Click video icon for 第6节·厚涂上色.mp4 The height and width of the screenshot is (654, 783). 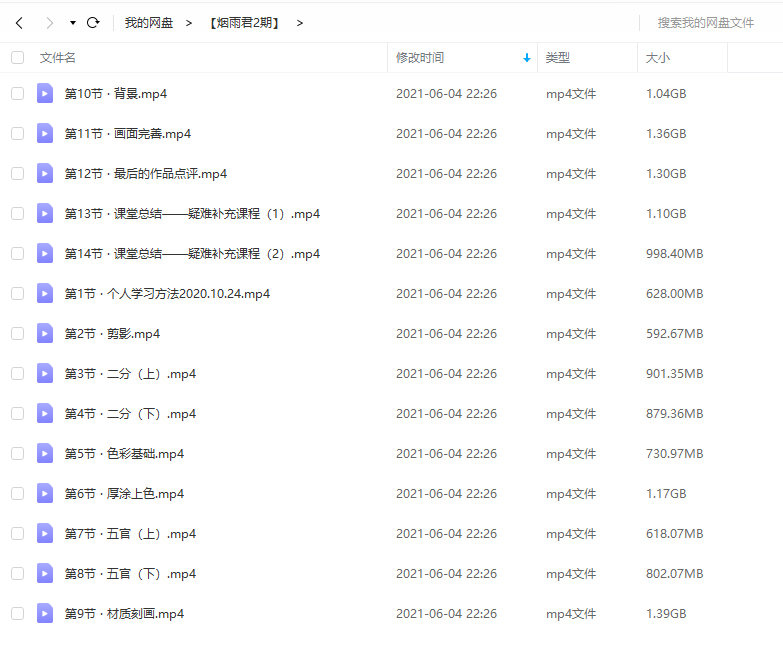(45, 493)
